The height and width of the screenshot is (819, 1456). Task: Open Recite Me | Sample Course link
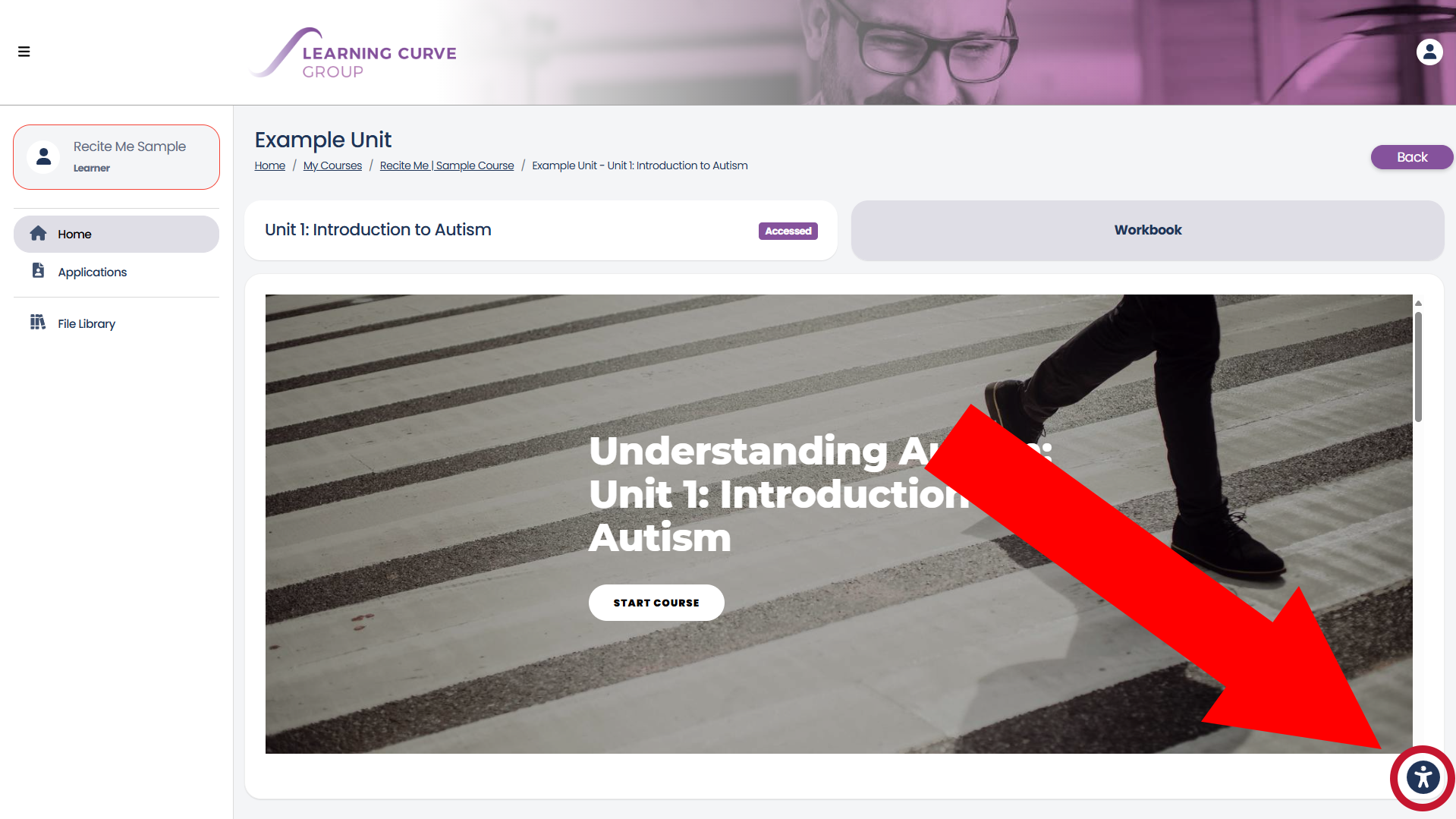[x=447, y=165]
